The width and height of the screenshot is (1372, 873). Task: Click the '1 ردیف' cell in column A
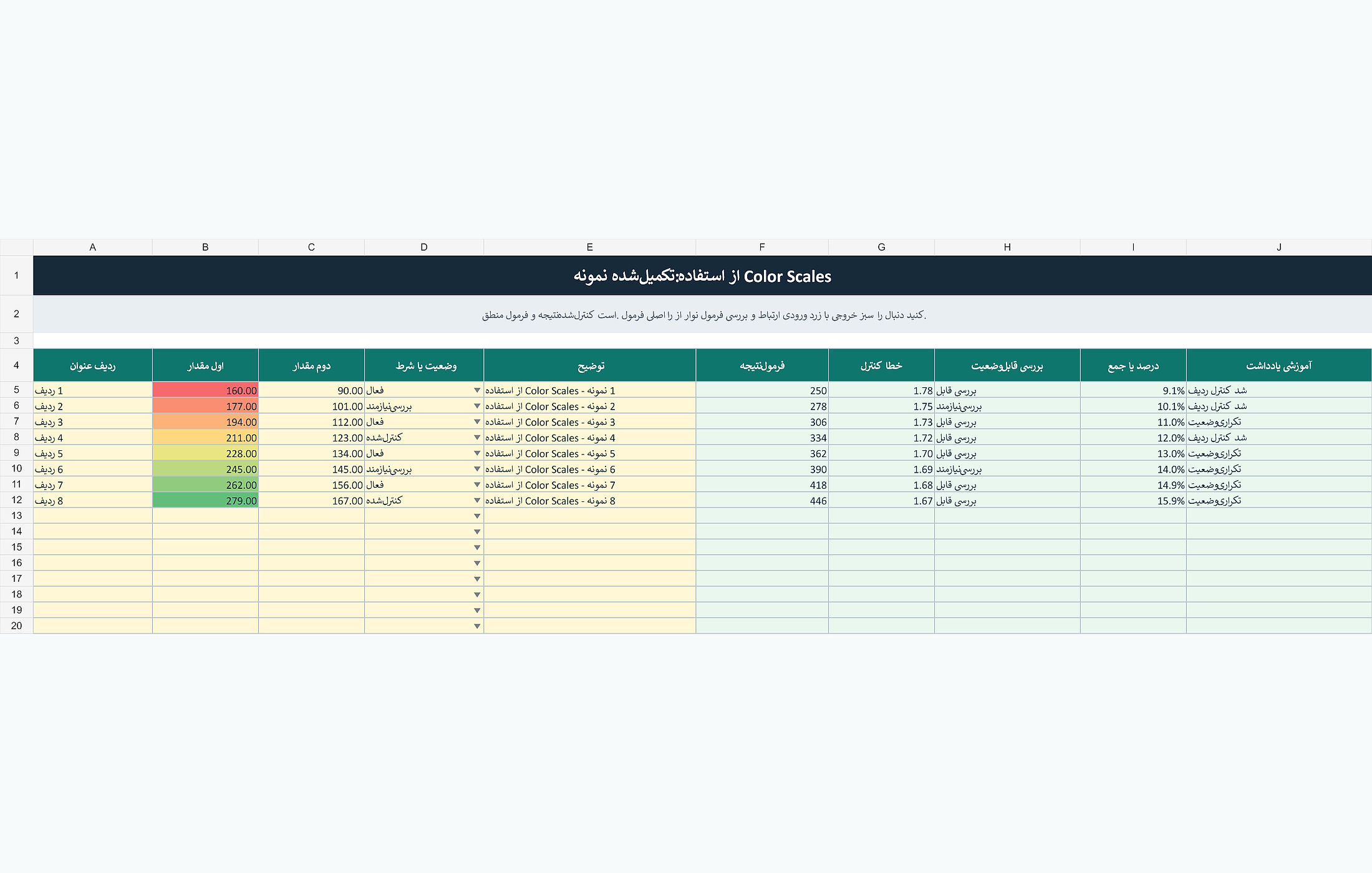point(93,390)
